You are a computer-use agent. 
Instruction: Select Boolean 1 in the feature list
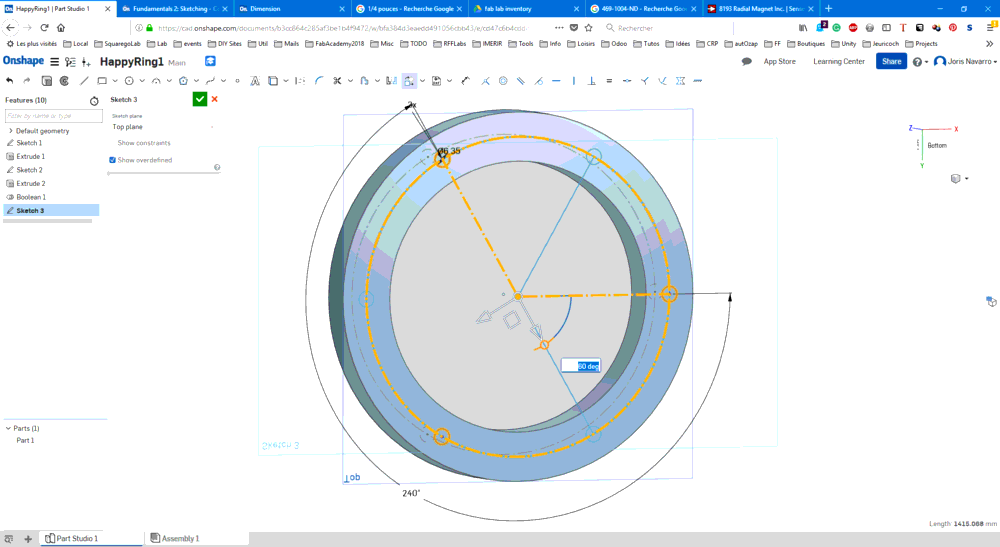(31, 197)
